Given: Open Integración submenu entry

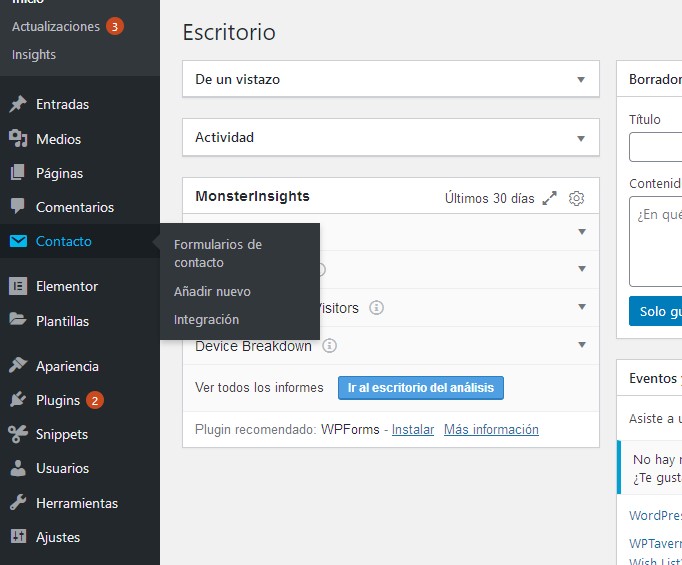Looking at the screenshot, I should [206, 320].
